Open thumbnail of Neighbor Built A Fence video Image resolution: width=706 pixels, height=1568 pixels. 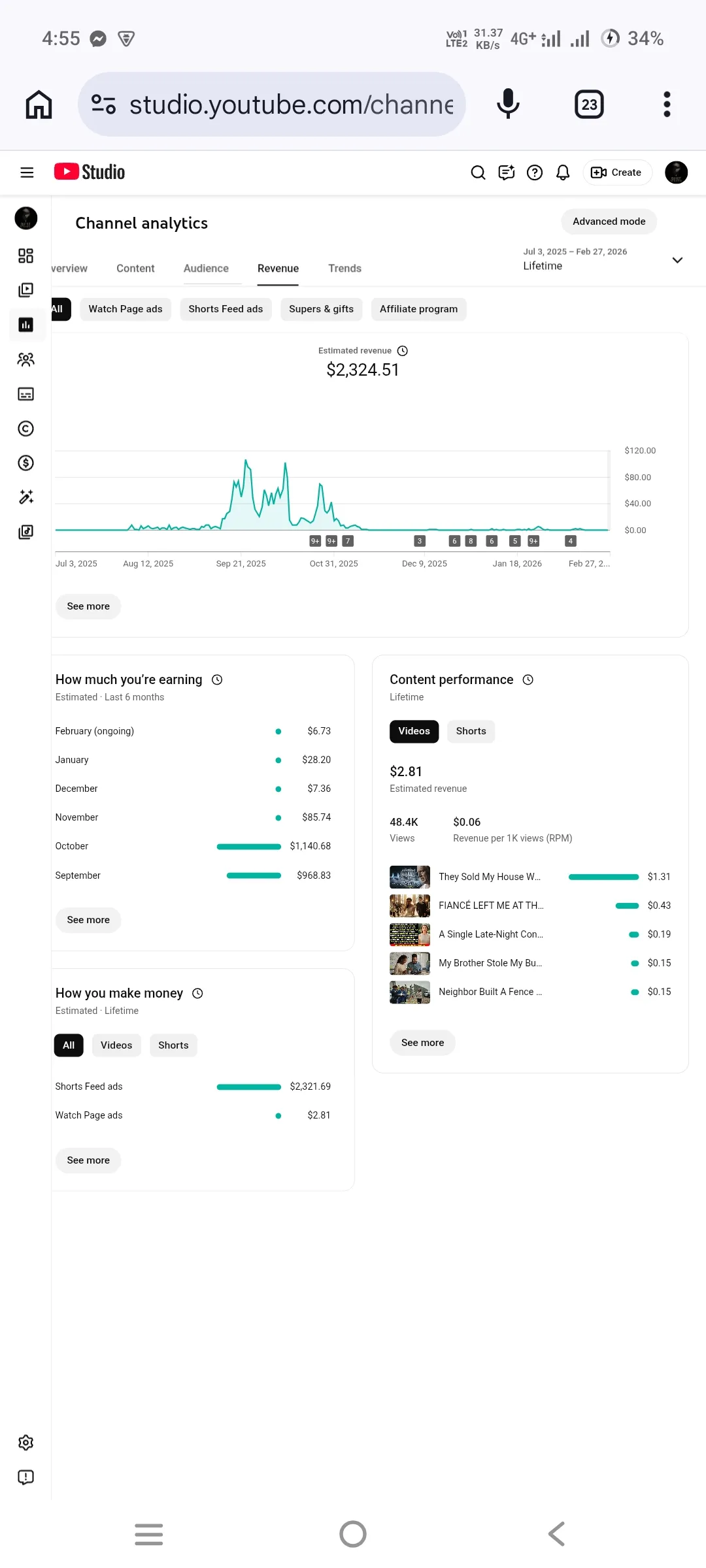[410, 992]
